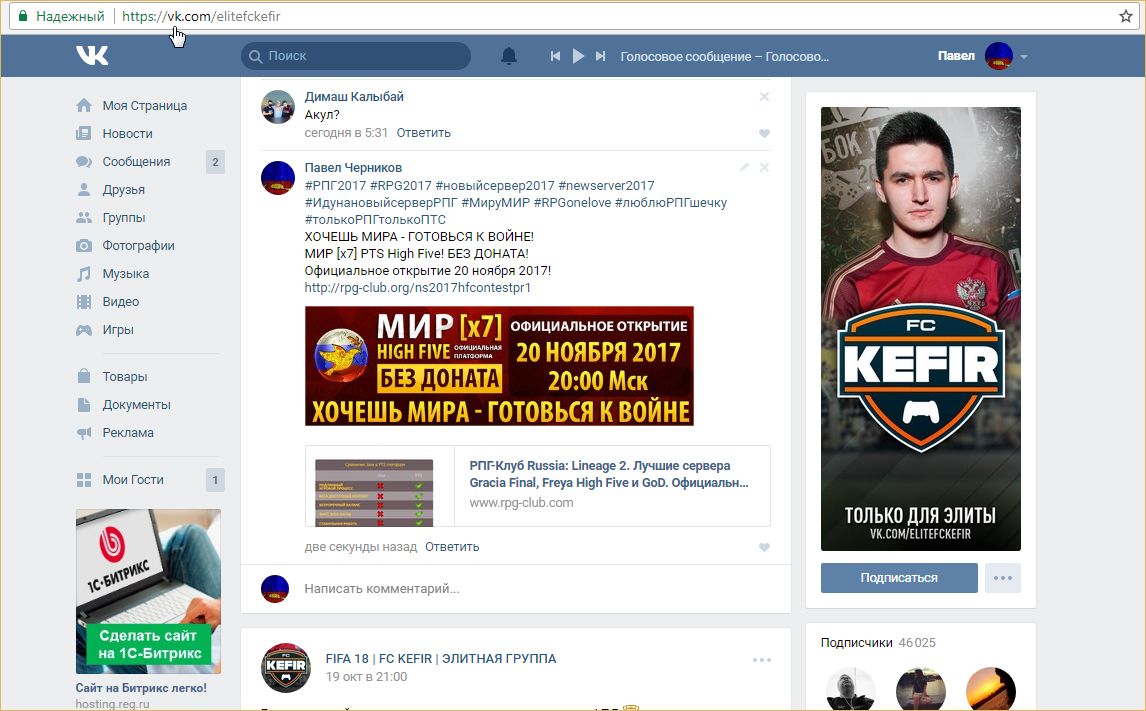Screen dimensions: 1146x711
Task: Delete Димаш Калыбай's comment
Action: (764, 97)
